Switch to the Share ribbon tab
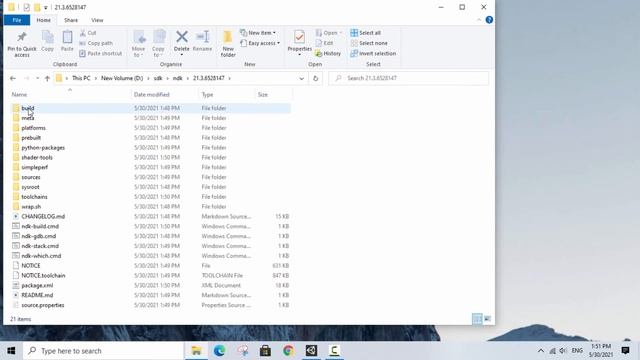 (x=71, y=20)
